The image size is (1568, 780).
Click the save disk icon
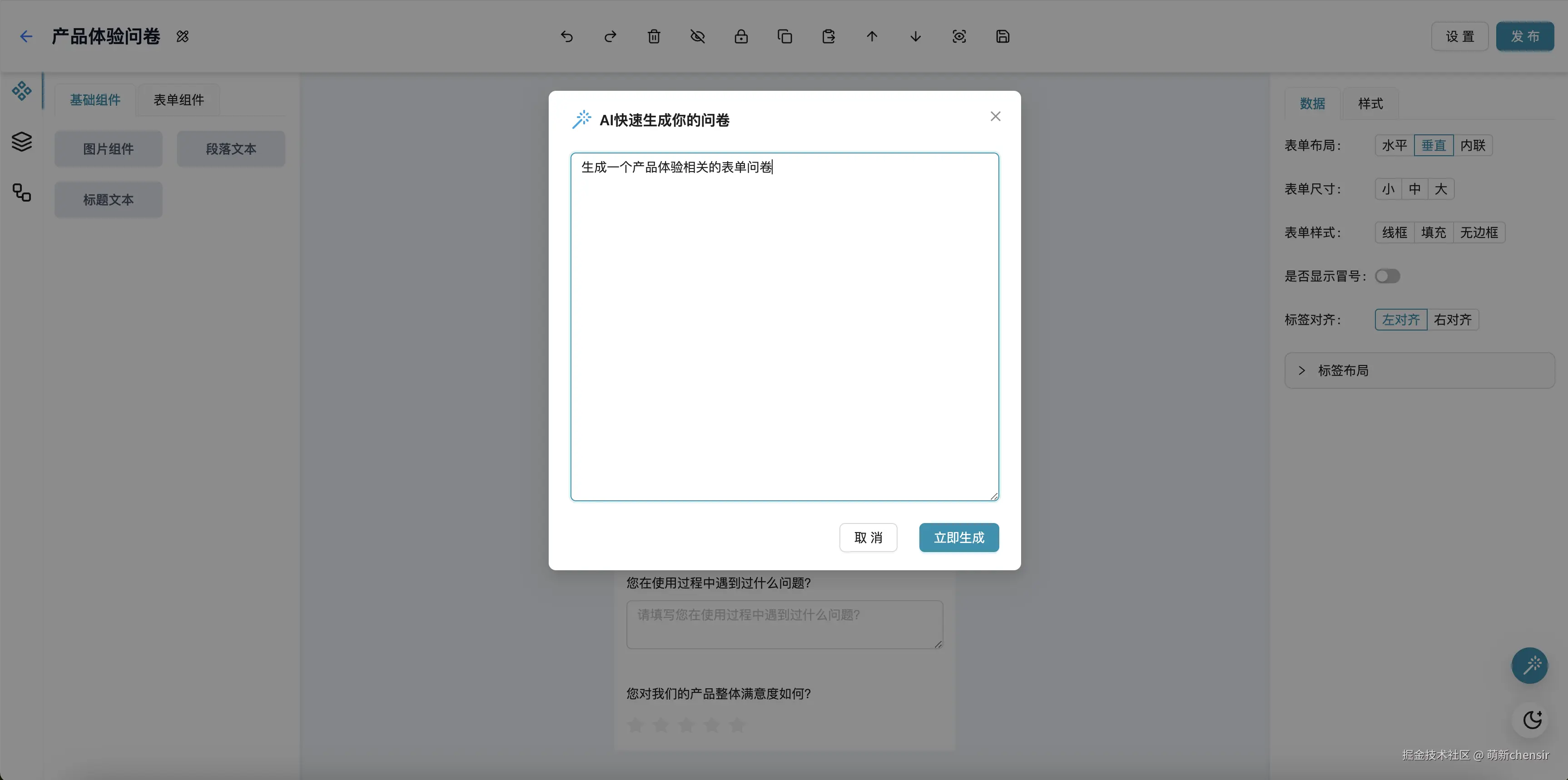click(1002, 36)
